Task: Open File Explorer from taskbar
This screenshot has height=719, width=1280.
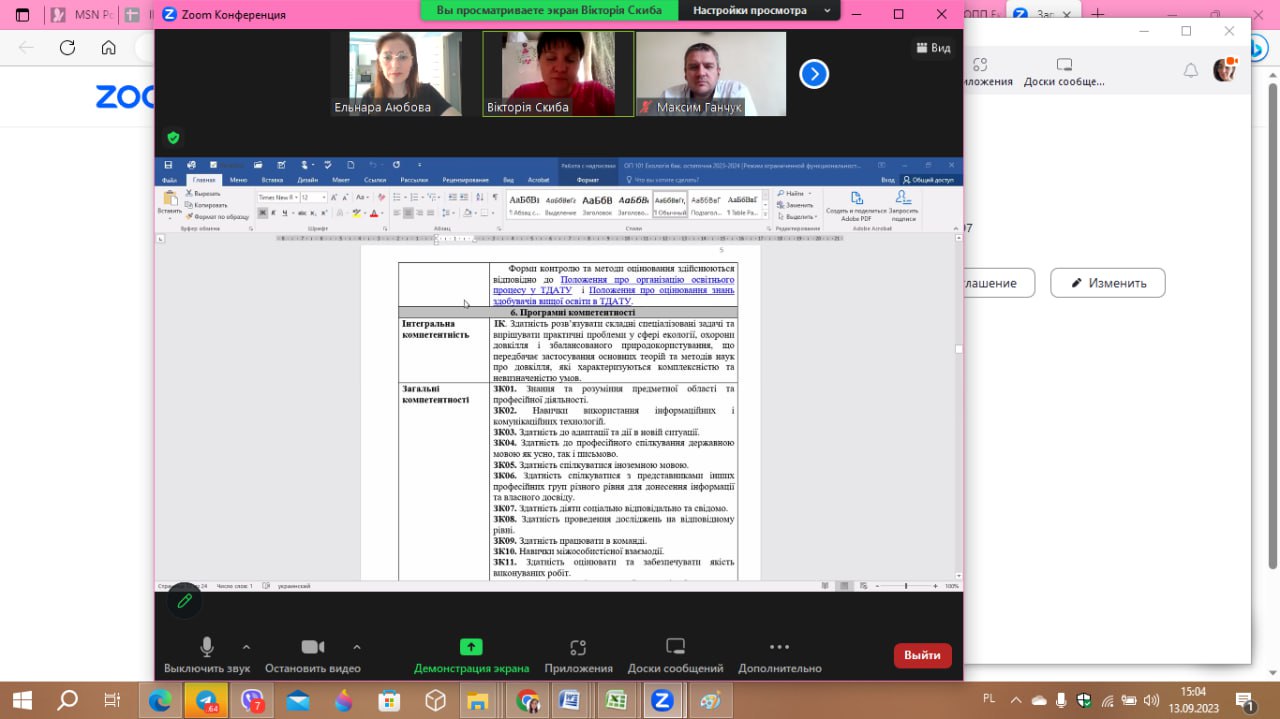Action: pos(478,700)
